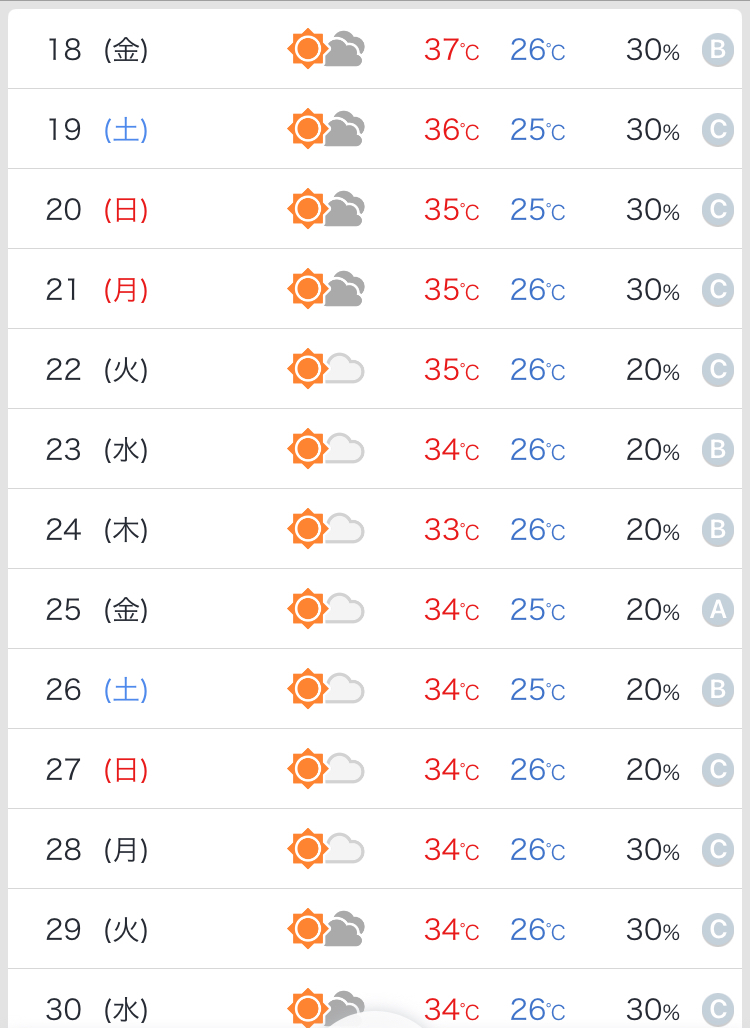Select the 30% precipitation value on the 29th

[x=652, y=930]
